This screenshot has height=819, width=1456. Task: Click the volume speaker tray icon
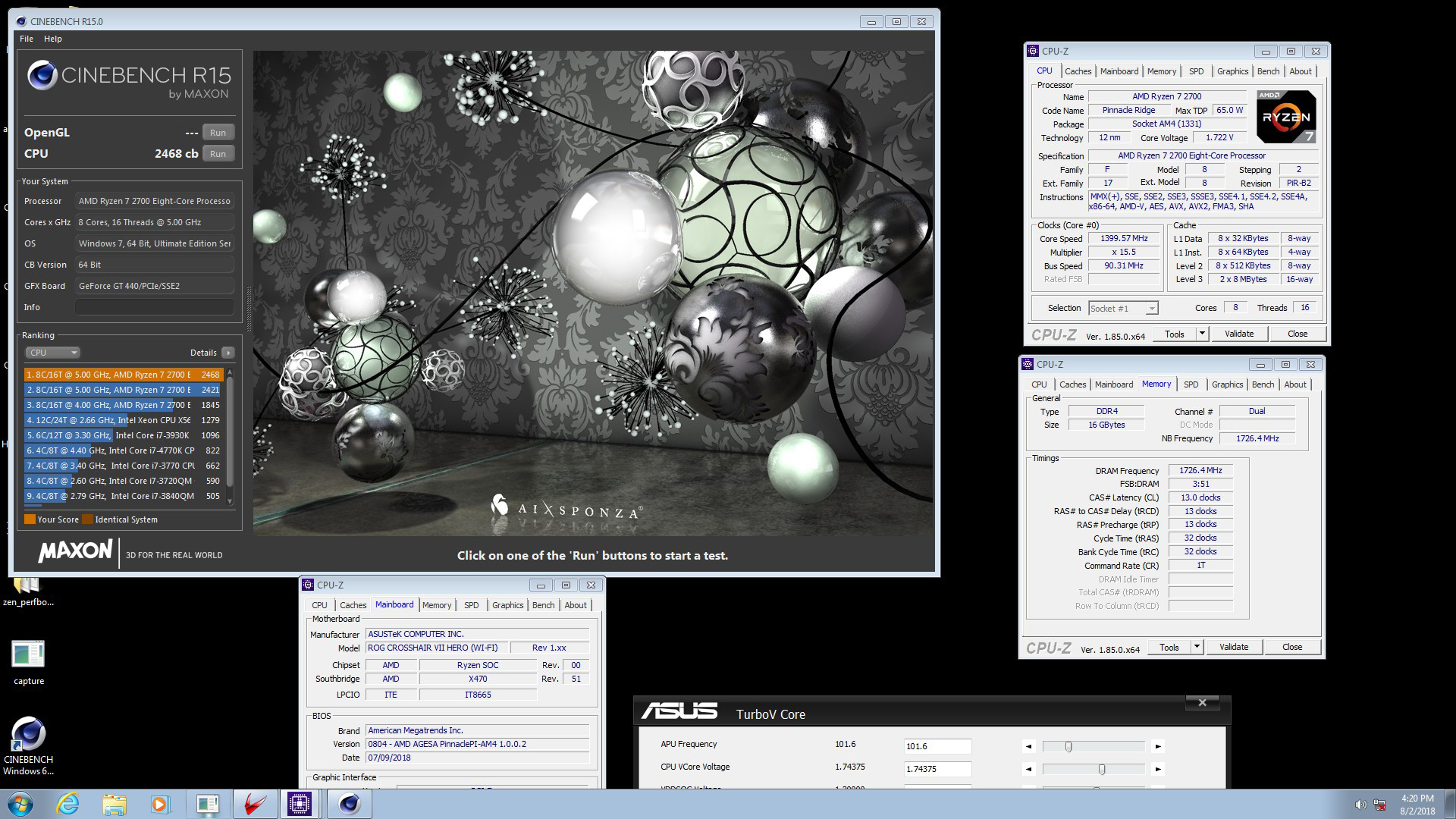1360,805
